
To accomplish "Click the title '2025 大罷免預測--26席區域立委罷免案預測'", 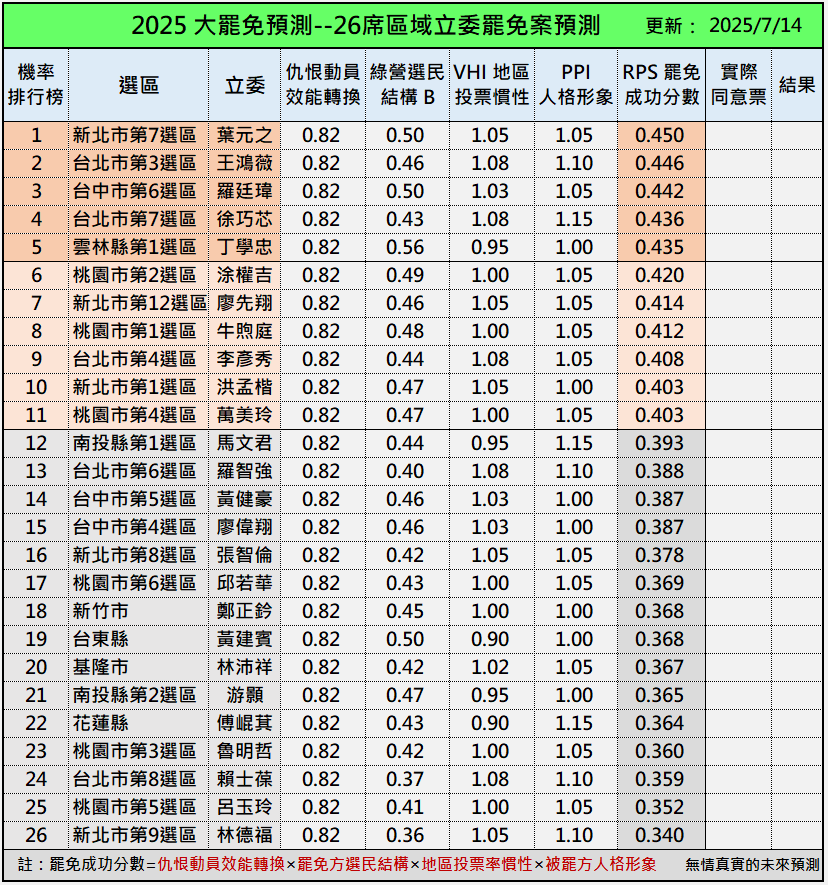I will [x=365, y=25].
